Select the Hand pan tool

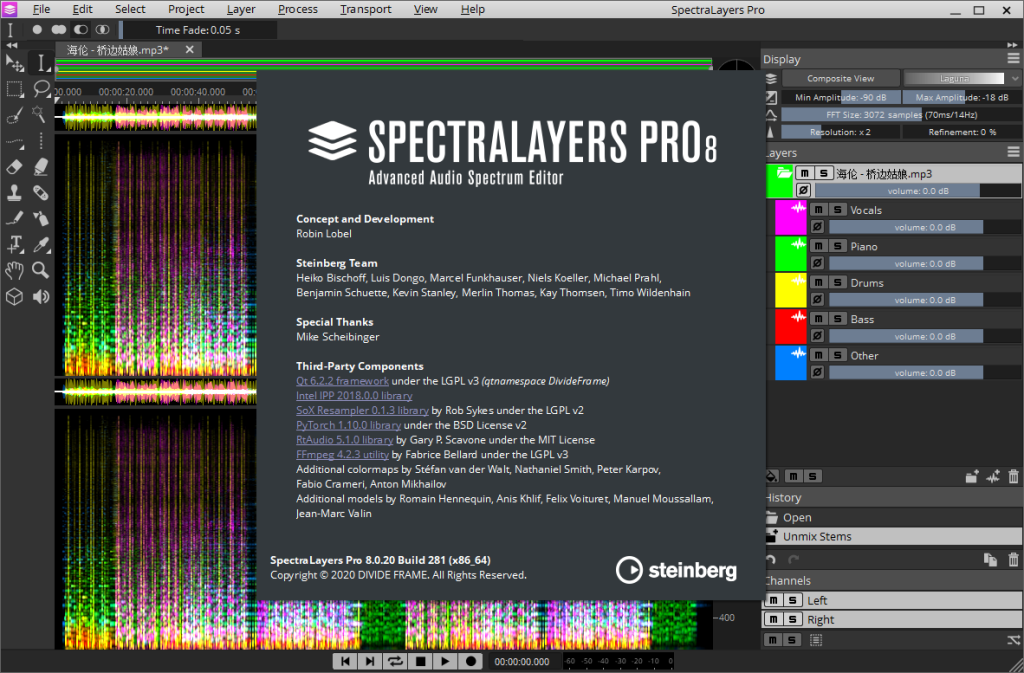[x=14, y=270]
